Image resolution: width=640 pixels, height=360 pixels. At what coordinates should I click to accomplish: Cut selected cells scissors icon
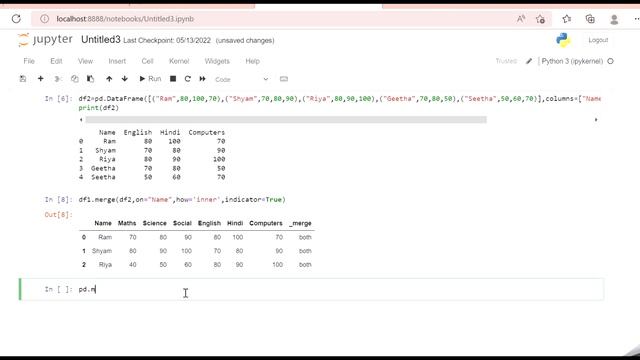pos(58,79)
